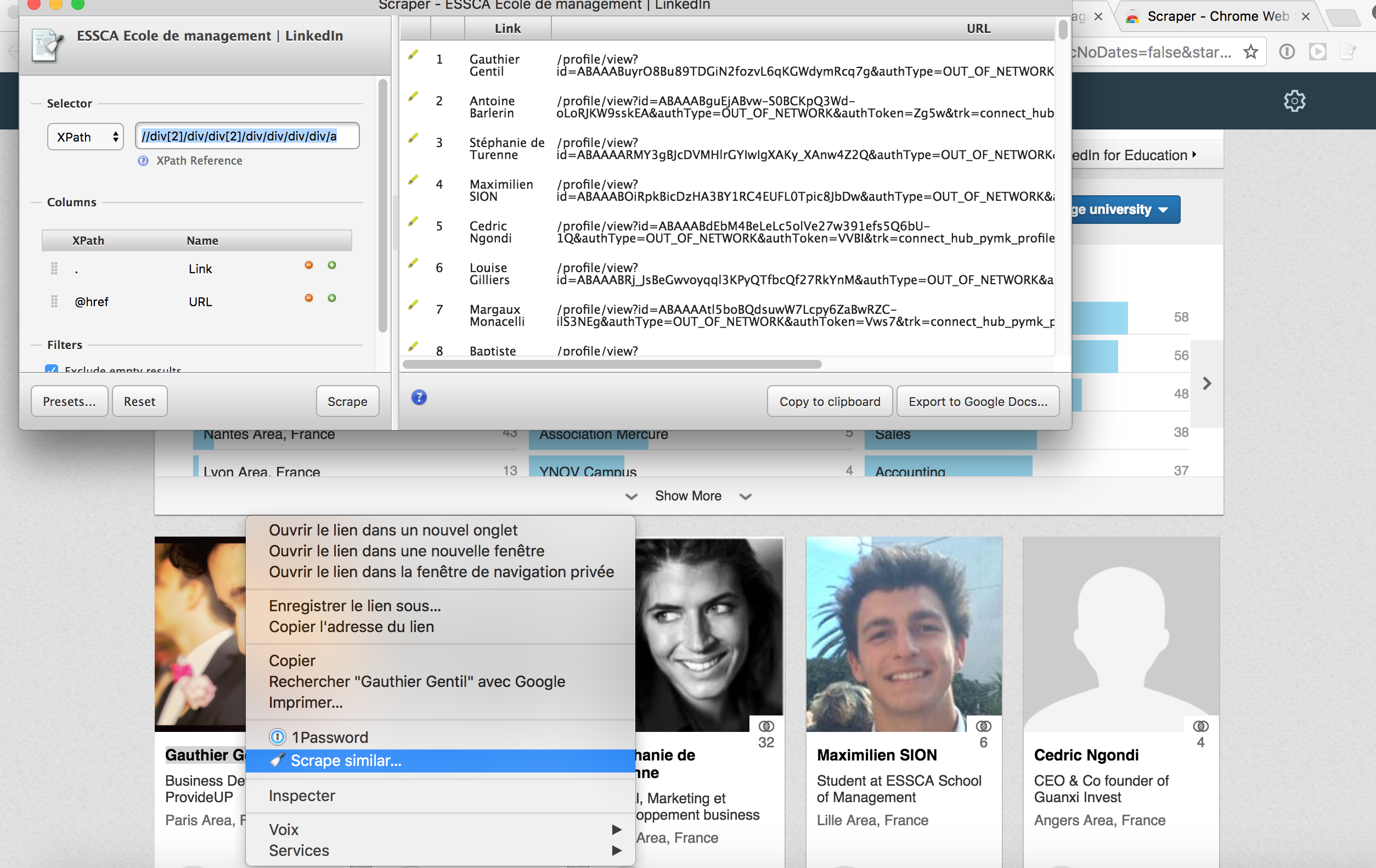
Task: Click 1Password extension icon in Chrome toolbar
Action: tap(1287, 52)
